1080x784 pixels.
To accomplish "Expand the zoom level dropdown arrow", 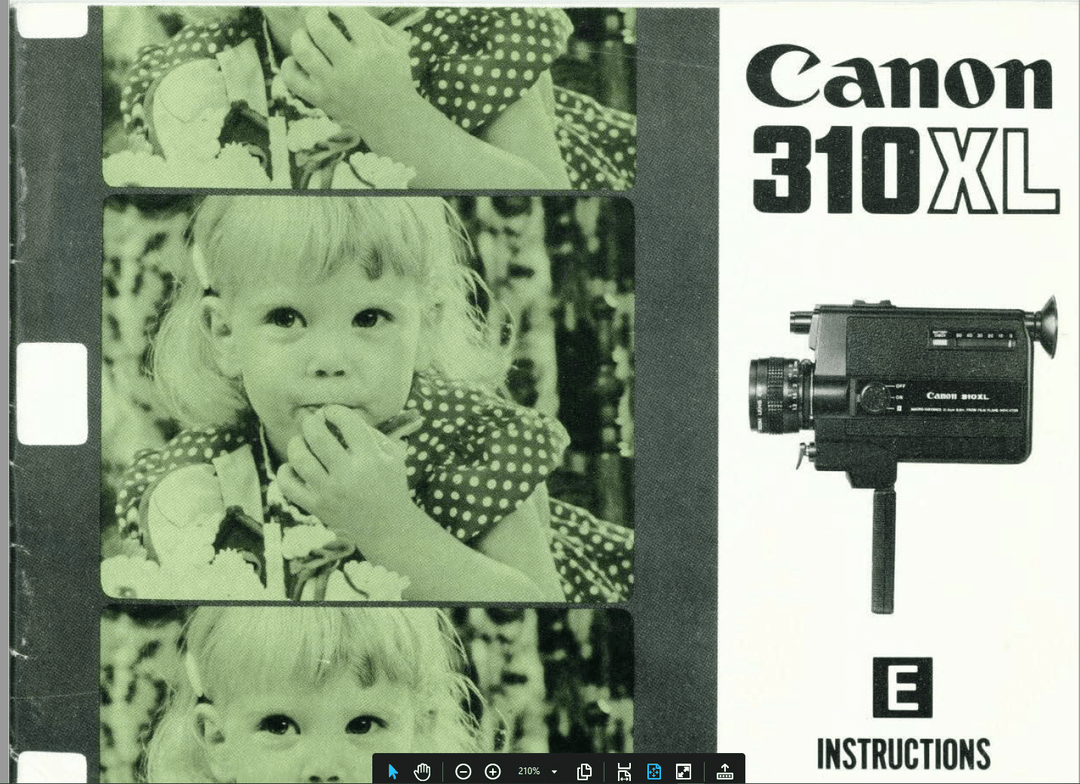I will [554, 771].
